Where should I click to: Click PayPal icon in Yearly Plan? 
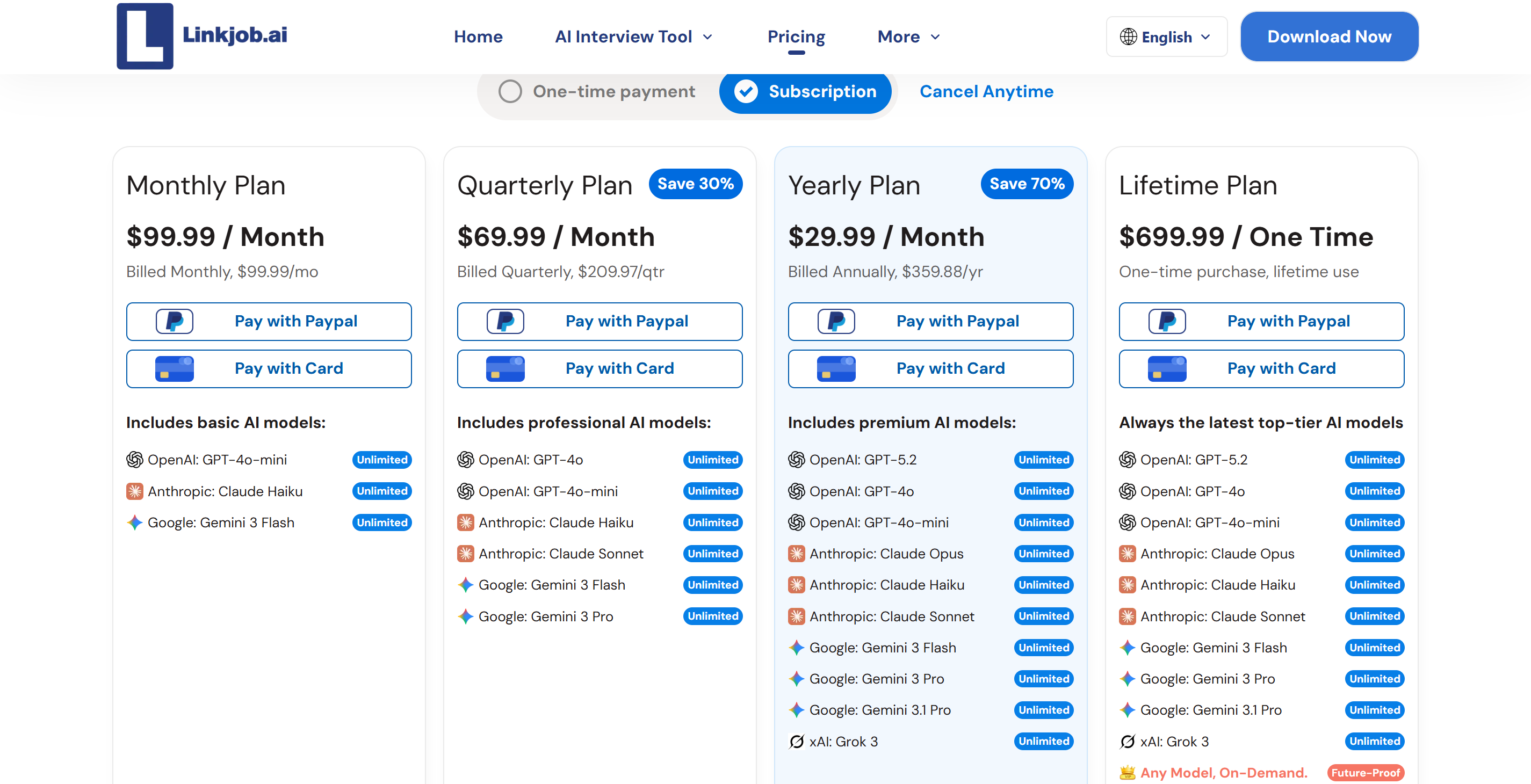tap(836, 321)
